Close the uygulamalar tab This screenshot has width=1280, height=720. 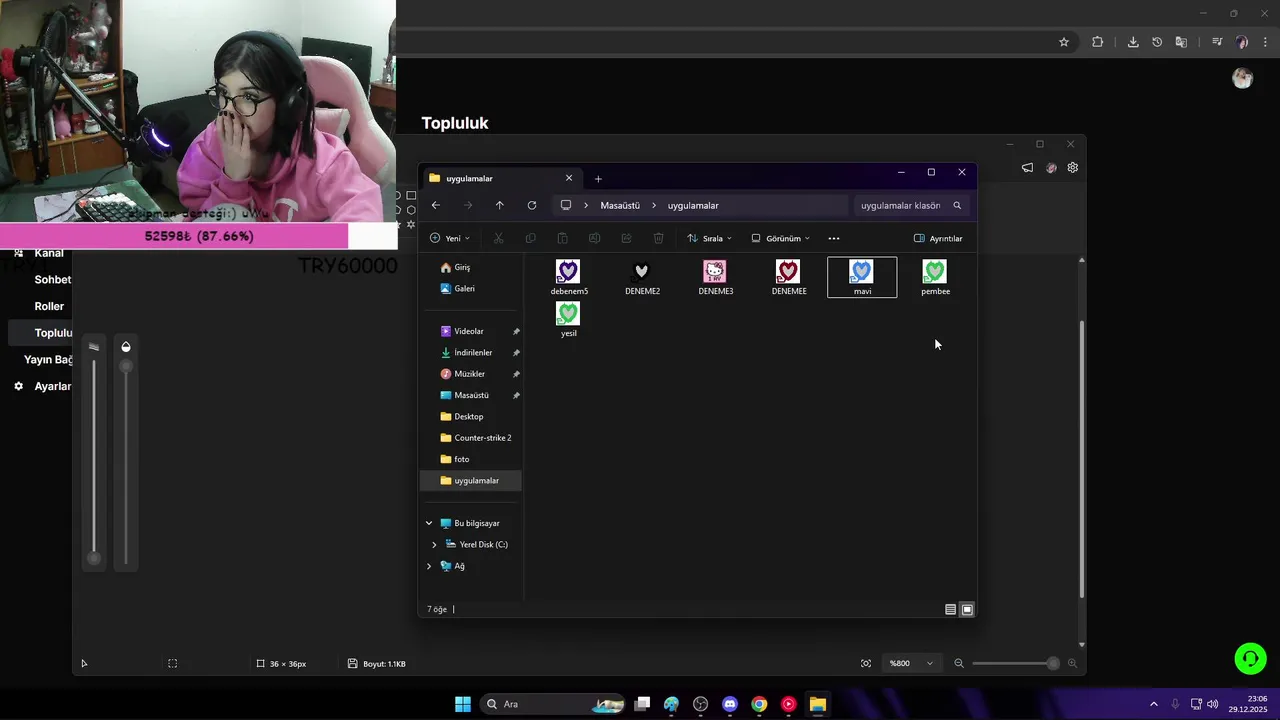569,178
